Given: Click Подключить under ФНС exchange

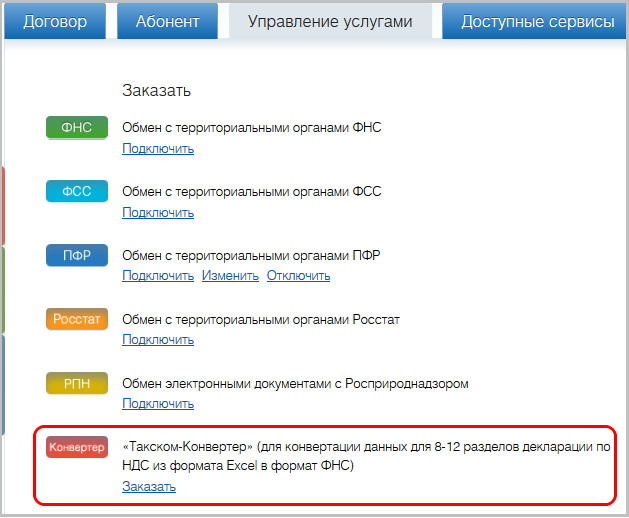Looking at the screenshot, I should point(158,149).
